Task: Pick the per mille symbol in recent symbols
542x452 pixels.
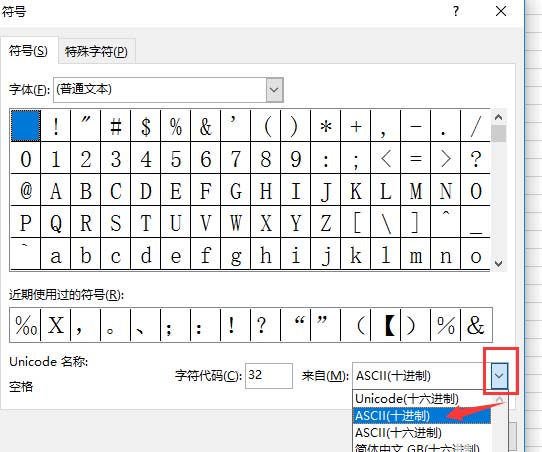Action: coord(26,325)
